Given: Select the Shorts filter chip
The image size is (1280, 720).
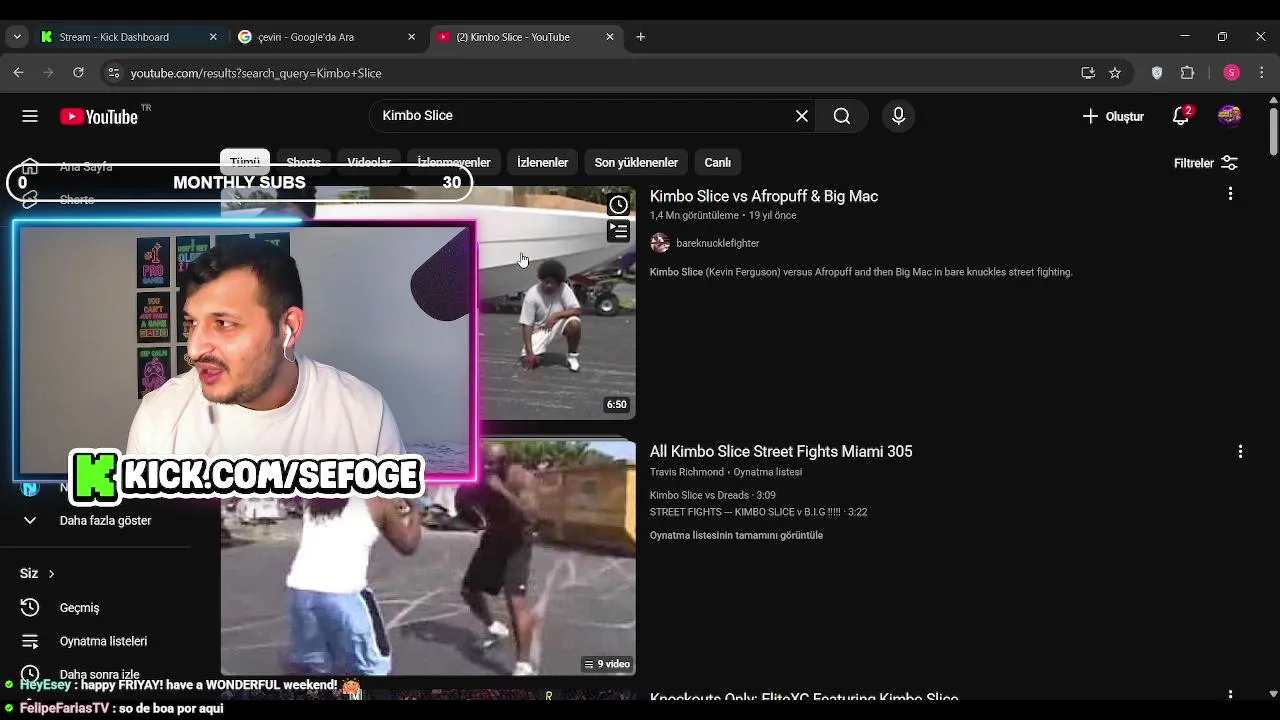Looking at the screenshot, I should point(303,163).
